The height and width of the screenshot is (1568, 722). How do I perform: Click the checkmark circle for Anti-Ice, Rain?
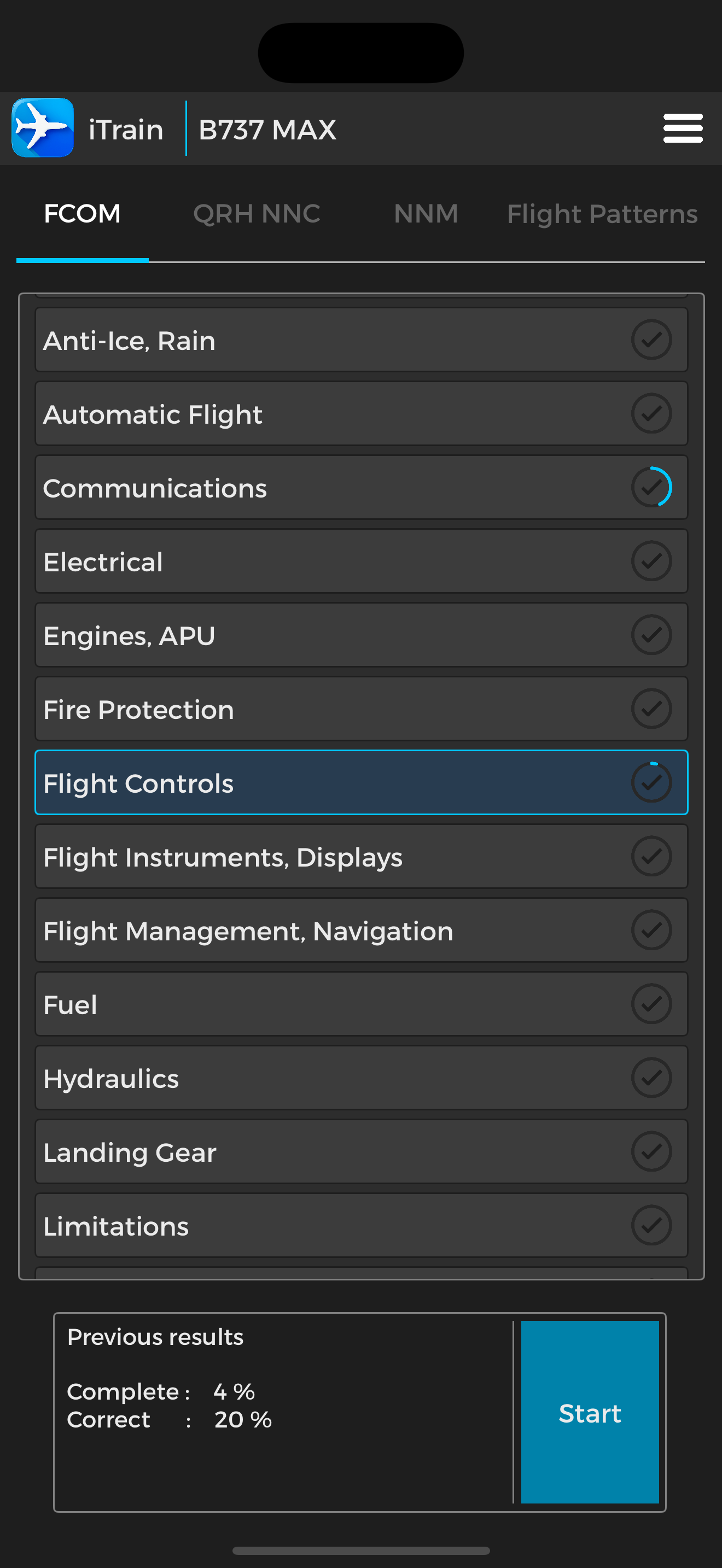[x=651, y=340]
